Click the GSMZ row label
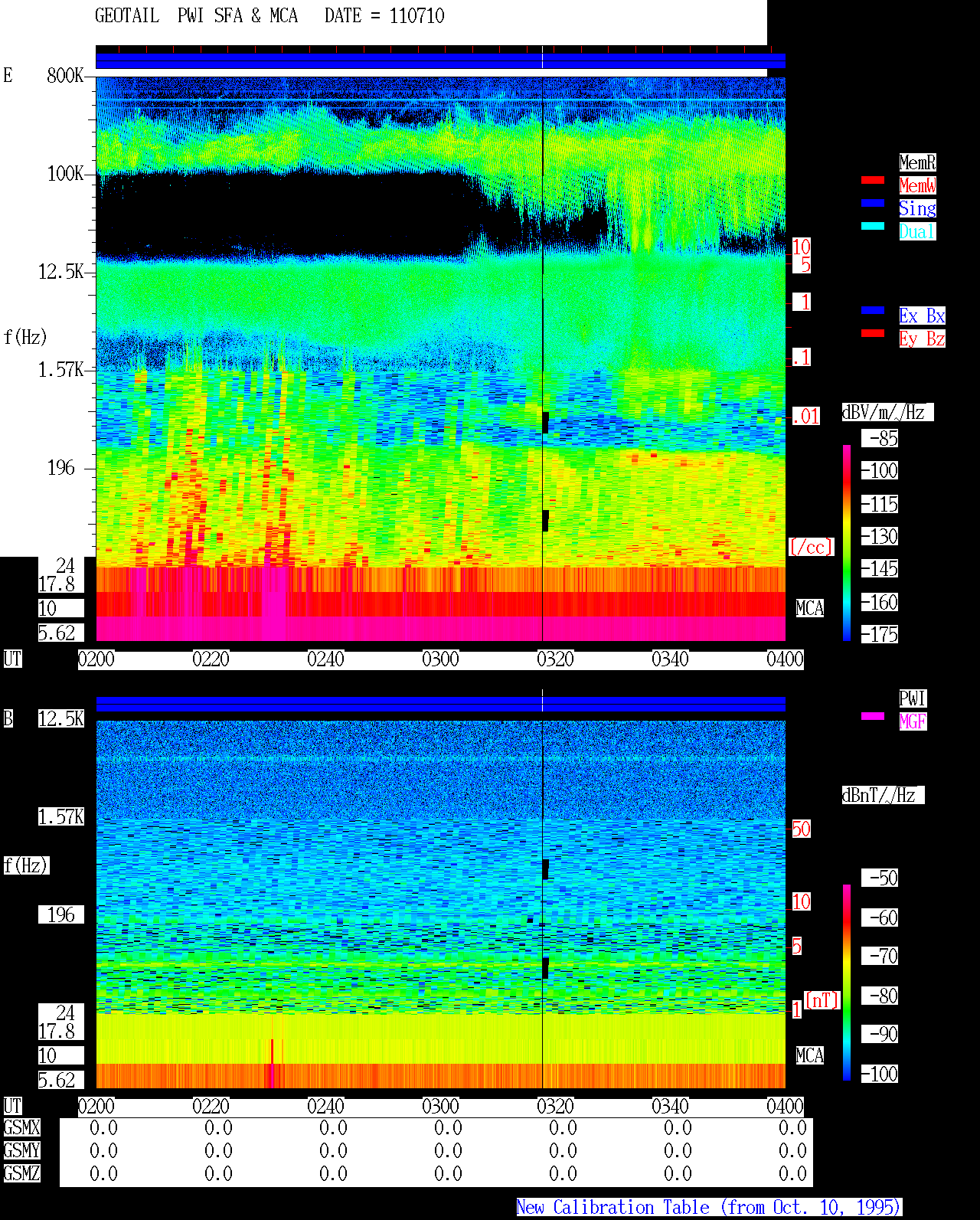The image size is (980, 1220). coord(21,1173)
